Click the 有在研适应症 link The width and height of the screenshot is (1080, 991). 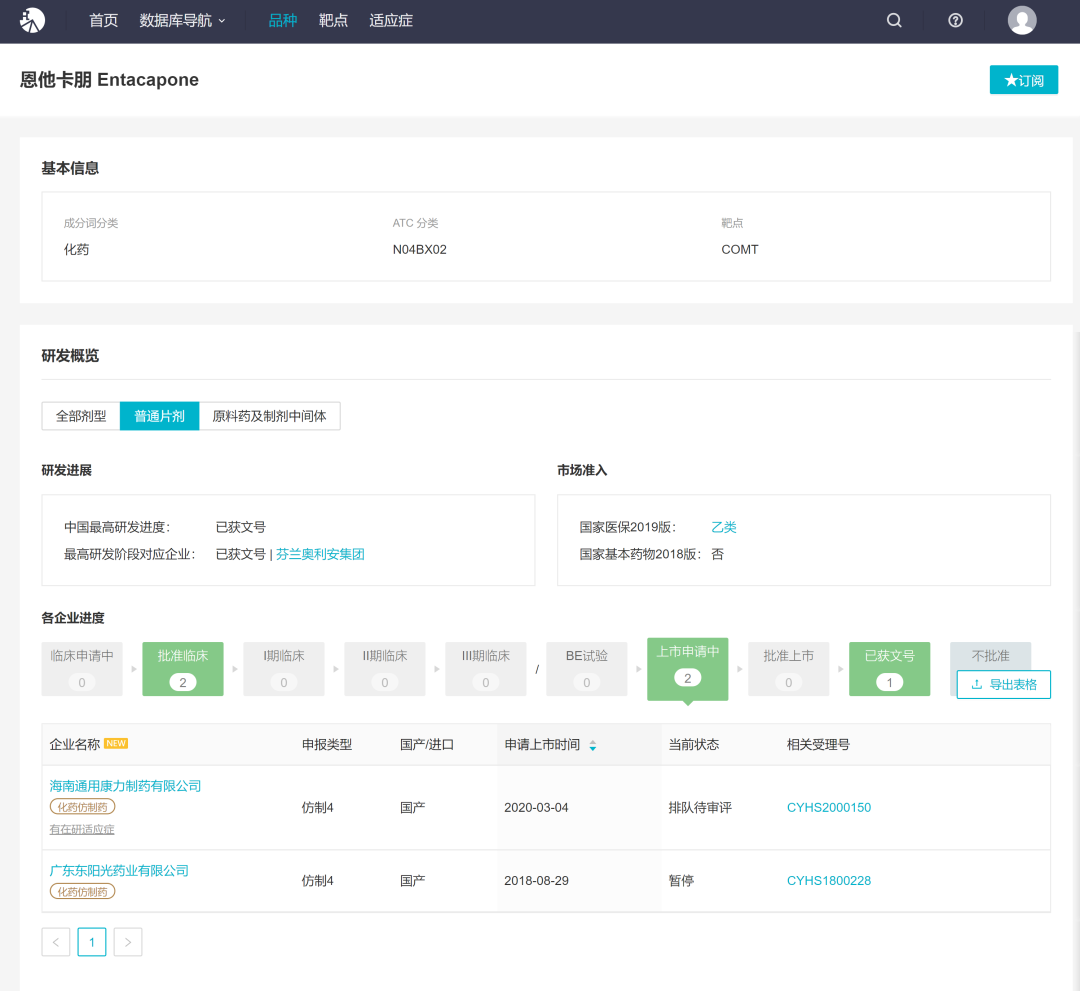pos(82,829)
